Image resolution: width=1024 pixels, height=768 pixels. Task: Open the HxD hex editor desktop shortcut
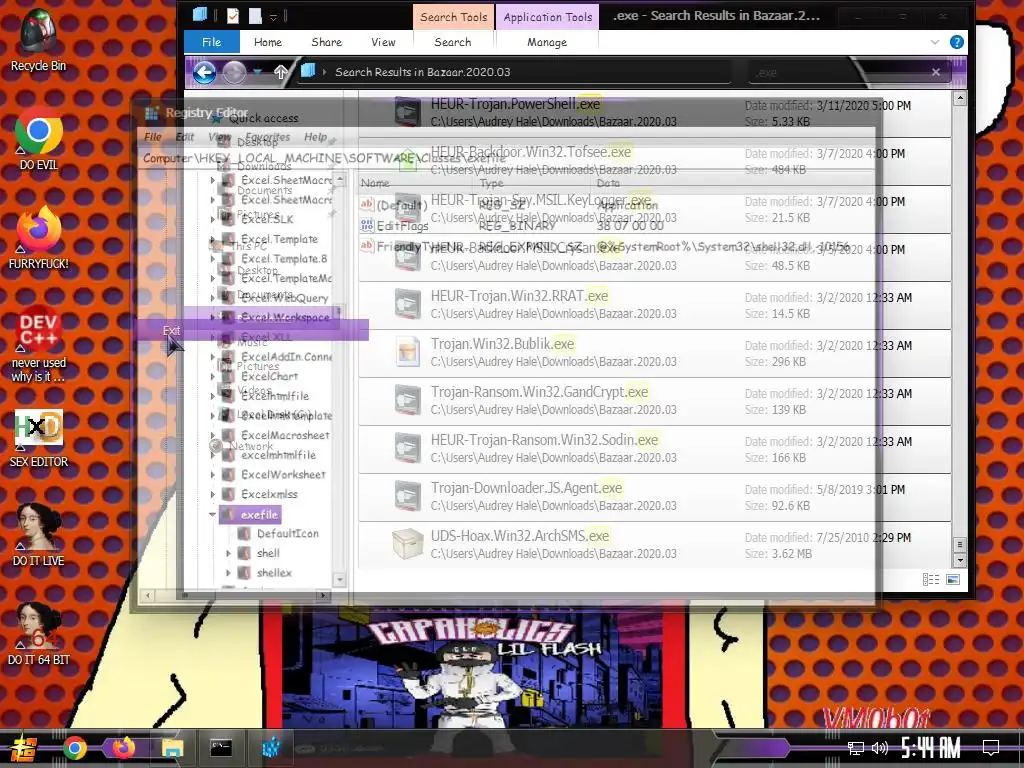[x=39, y=438]
